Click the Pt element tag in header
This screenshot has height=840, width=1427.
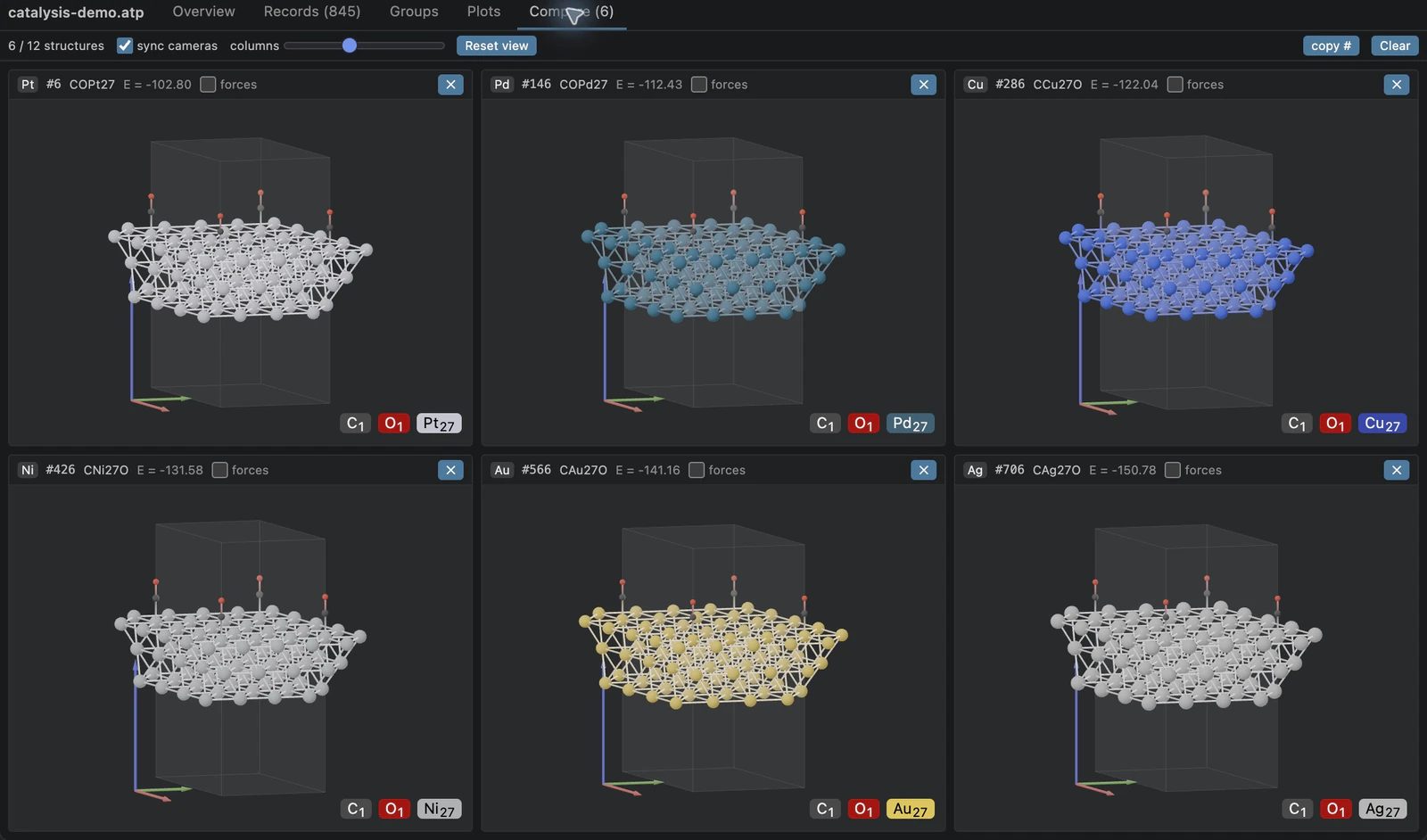(x=28, y=85)
